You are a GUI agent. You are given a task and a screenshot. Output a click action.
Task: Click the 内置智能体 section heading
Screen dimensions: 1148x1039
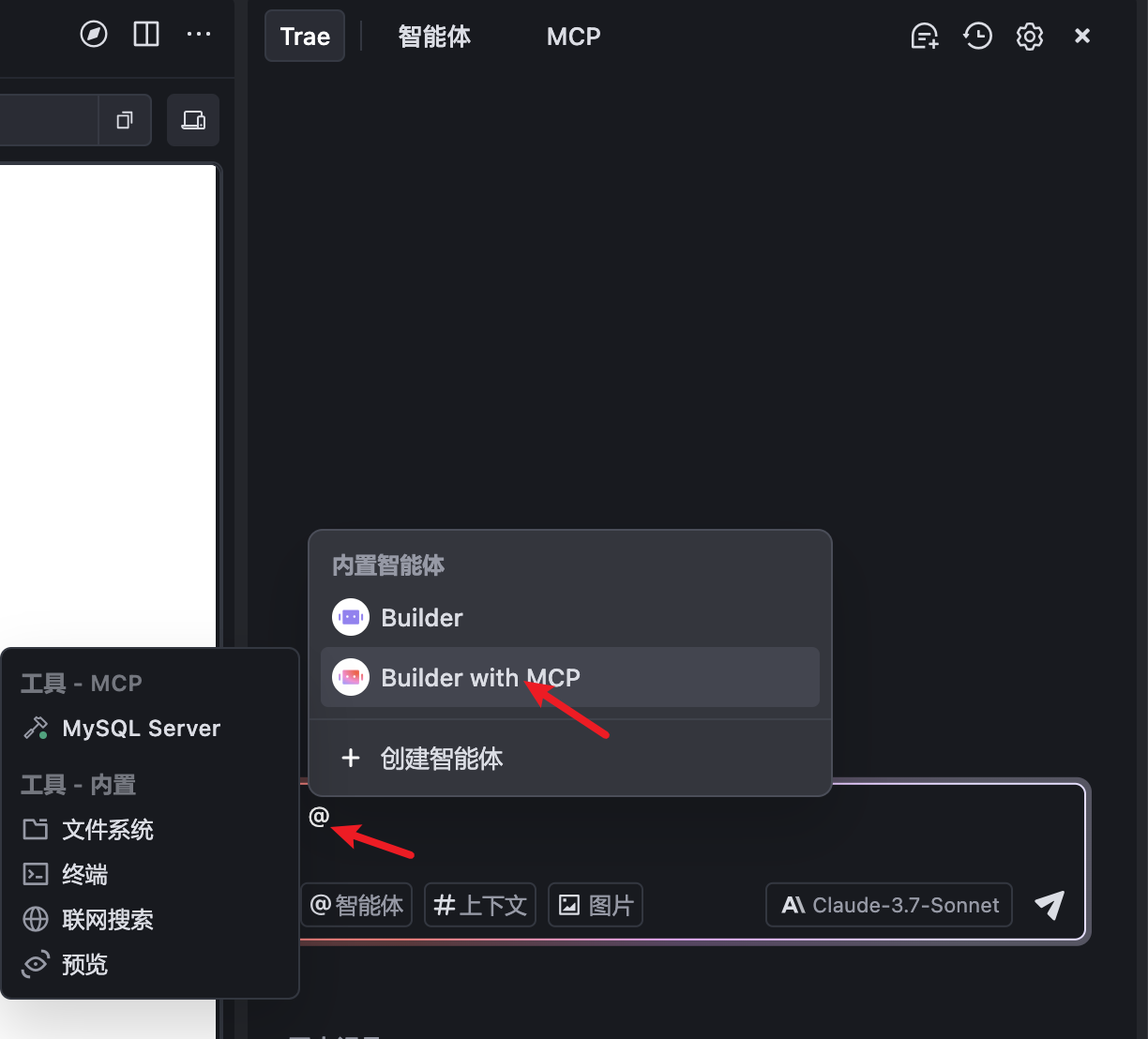pyautogui.click(x=388, y=565)
